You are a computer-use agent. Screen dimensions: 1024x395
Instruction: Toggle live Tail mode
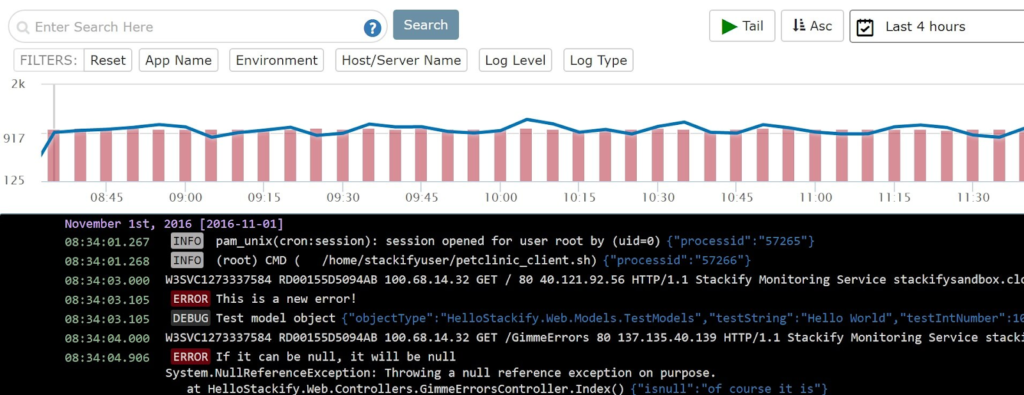tap(742, 26)
